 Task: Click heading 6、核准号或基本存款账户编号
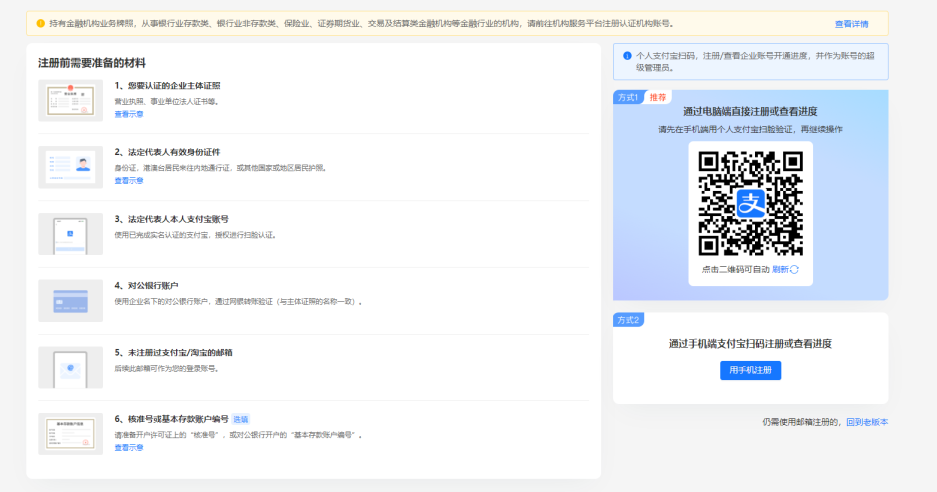click(x=172, y=419)
